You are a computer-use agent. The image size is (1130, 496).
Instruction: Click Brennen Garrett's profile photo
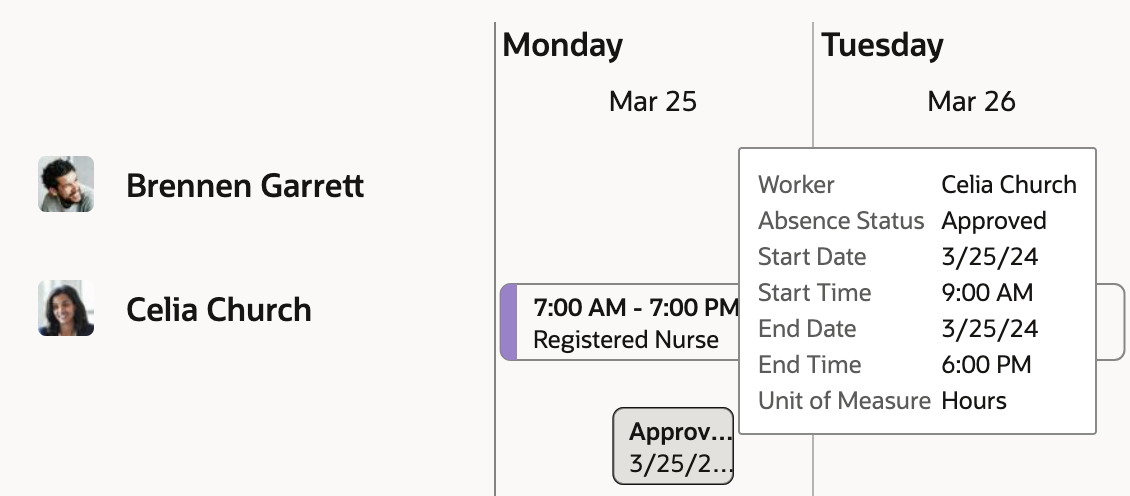(66, 184)
